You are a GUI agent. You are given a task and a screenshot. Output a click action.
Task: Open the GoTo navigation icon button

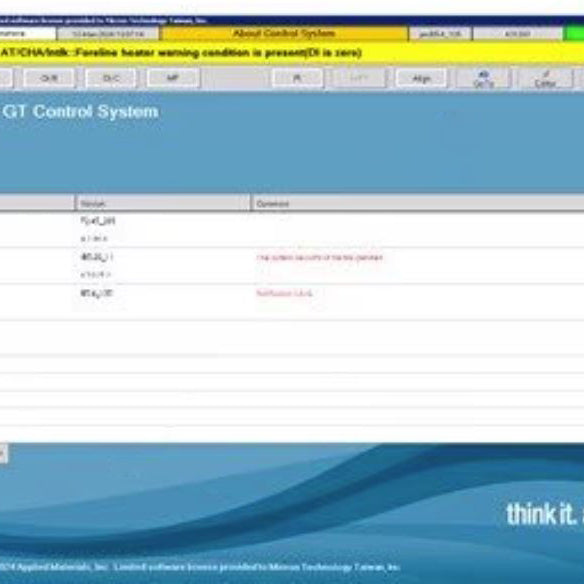pyautogui.click(x=483, y=79)
